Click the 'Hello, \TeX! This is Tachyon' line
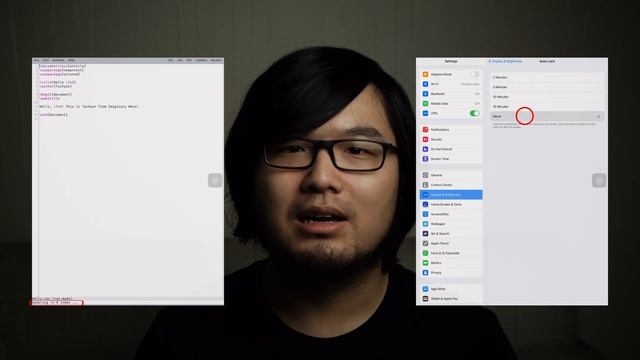 tap(89, 107)
